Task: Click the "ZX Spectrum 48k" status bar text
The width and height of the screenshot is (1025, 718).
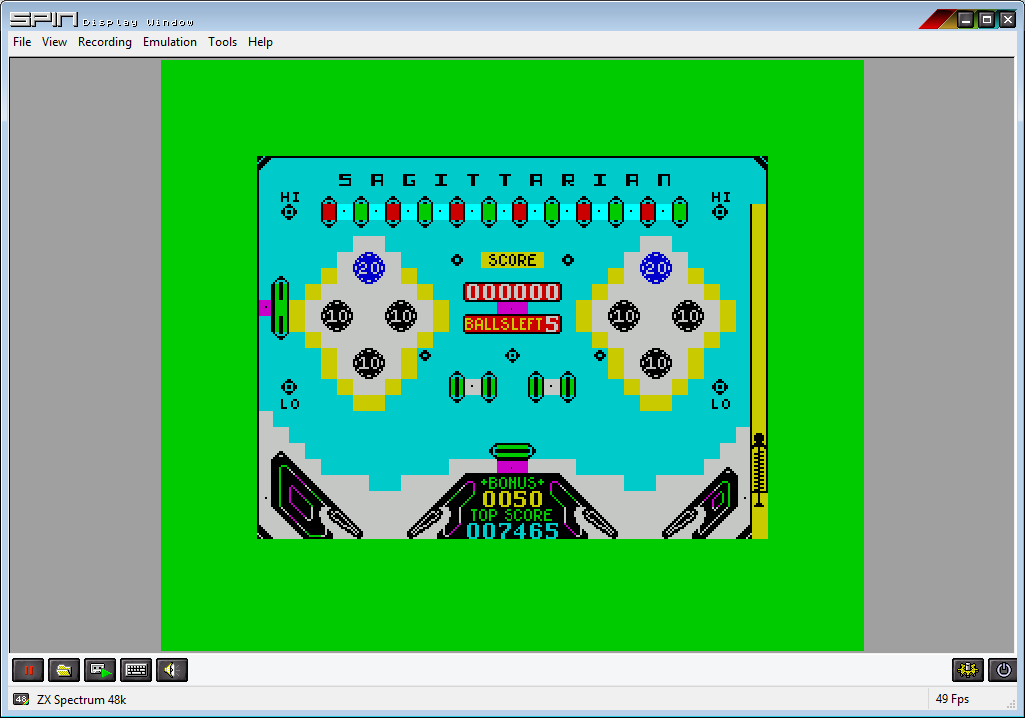Action: point(82,700)
